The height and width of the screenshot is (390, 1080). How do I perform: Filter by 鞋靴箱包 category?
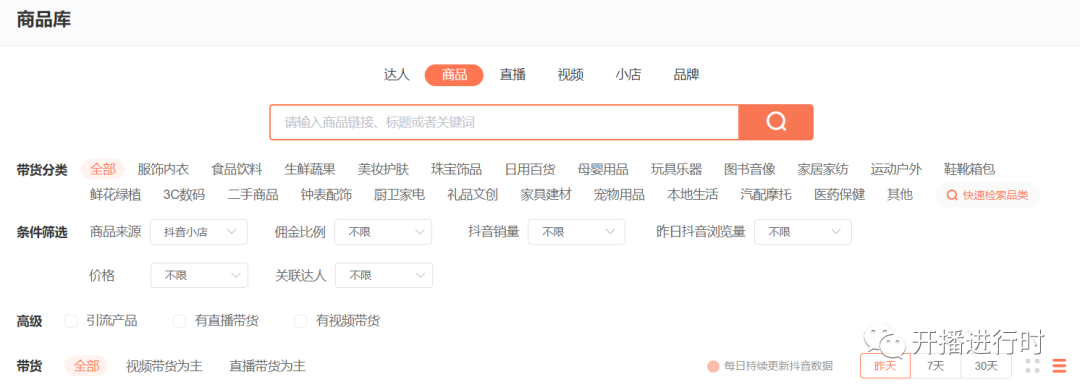[x=970, y=169]
